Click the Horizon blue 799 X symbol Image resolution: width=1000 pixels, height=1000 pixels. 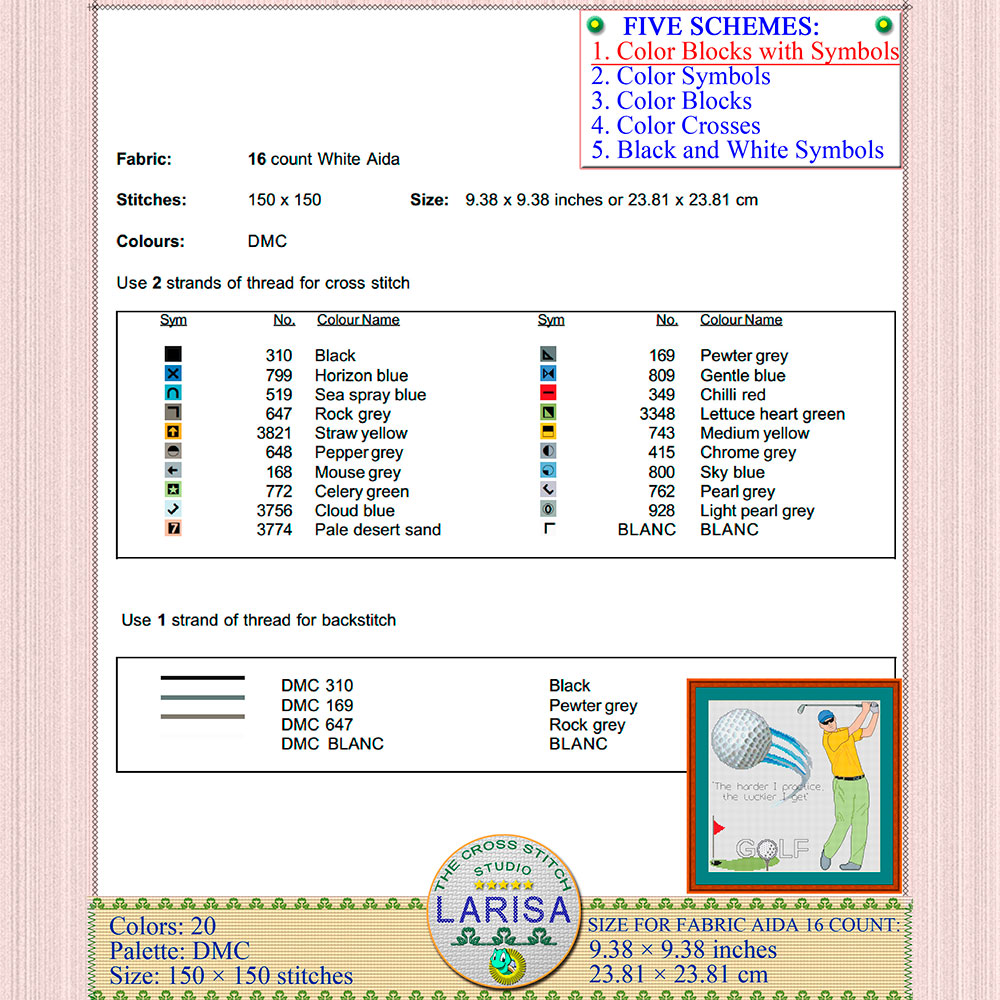coord(173,374)
